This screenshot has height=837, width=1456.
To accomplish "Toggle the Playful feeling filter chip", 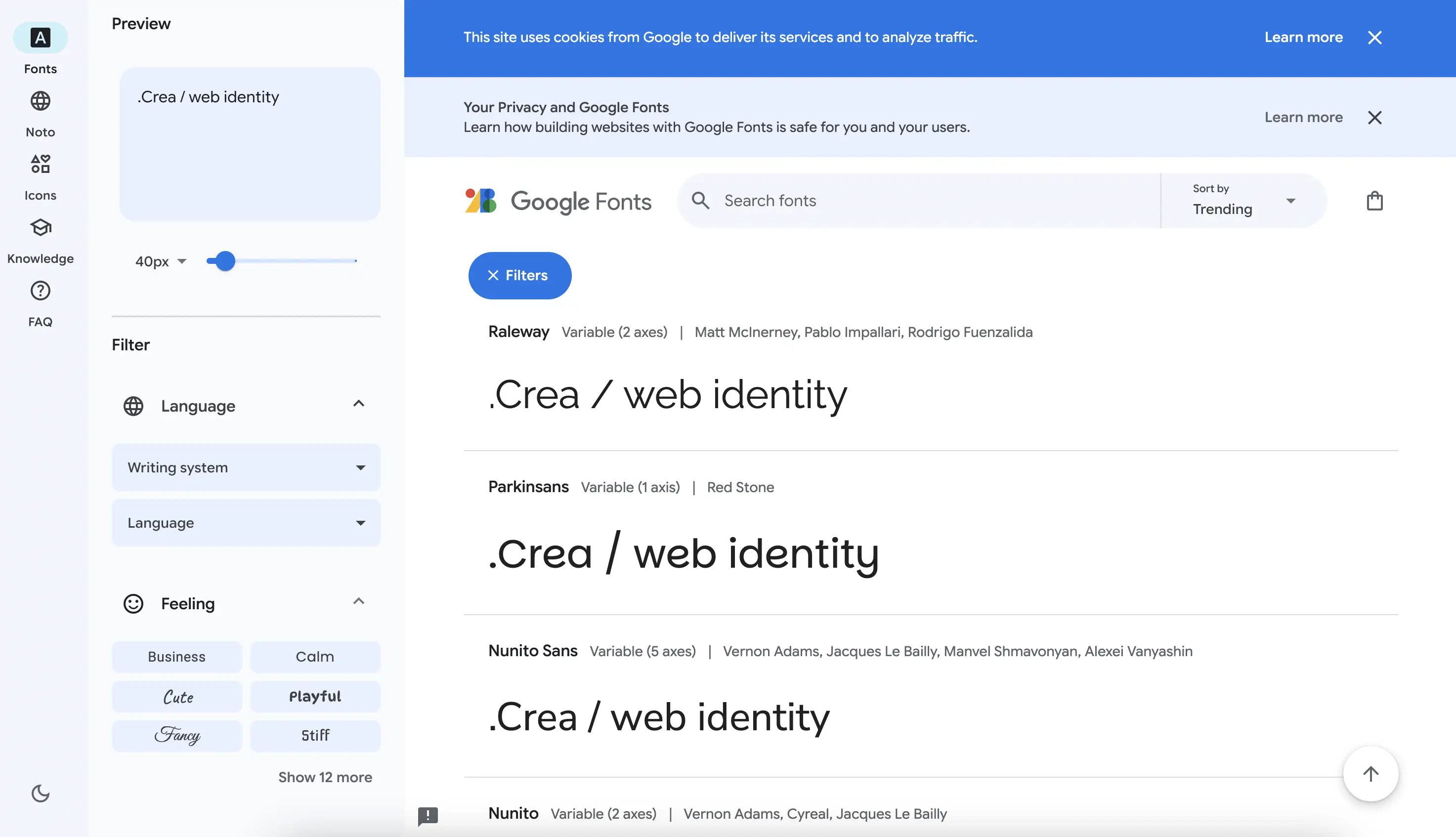I will pyautogui.click(x=315, y=696).
